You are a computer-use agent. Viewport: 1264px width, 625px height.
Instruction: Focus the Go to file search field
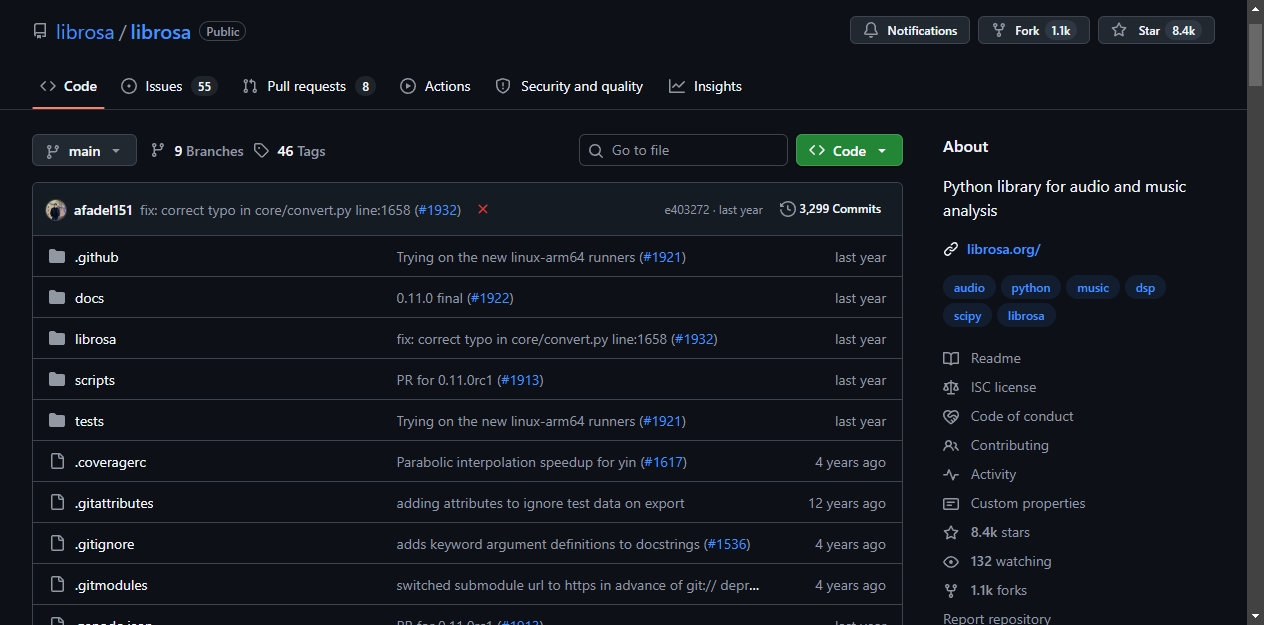click(x=683, y=150)
